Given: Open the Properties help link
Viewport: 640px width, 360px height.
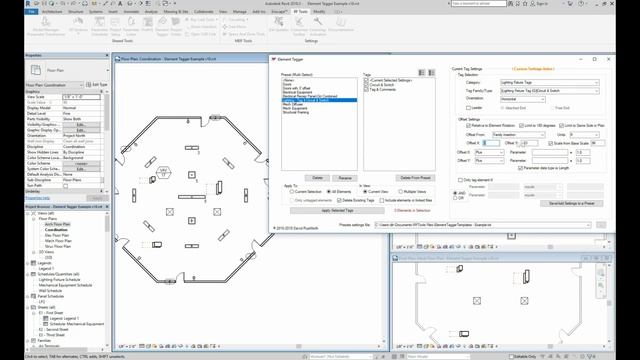Looking at the screenshot, I should [38, 198].
